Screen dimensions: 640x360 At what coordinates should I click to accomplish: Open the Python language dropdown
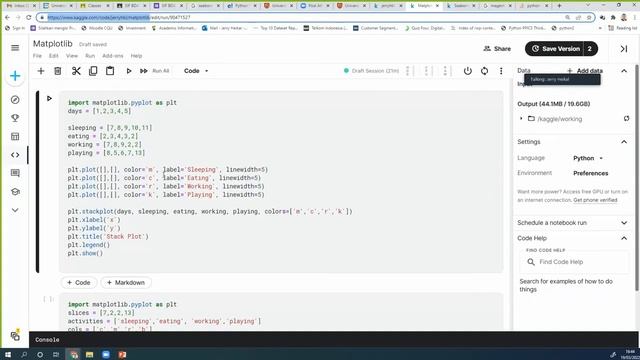tap(588, 158)
